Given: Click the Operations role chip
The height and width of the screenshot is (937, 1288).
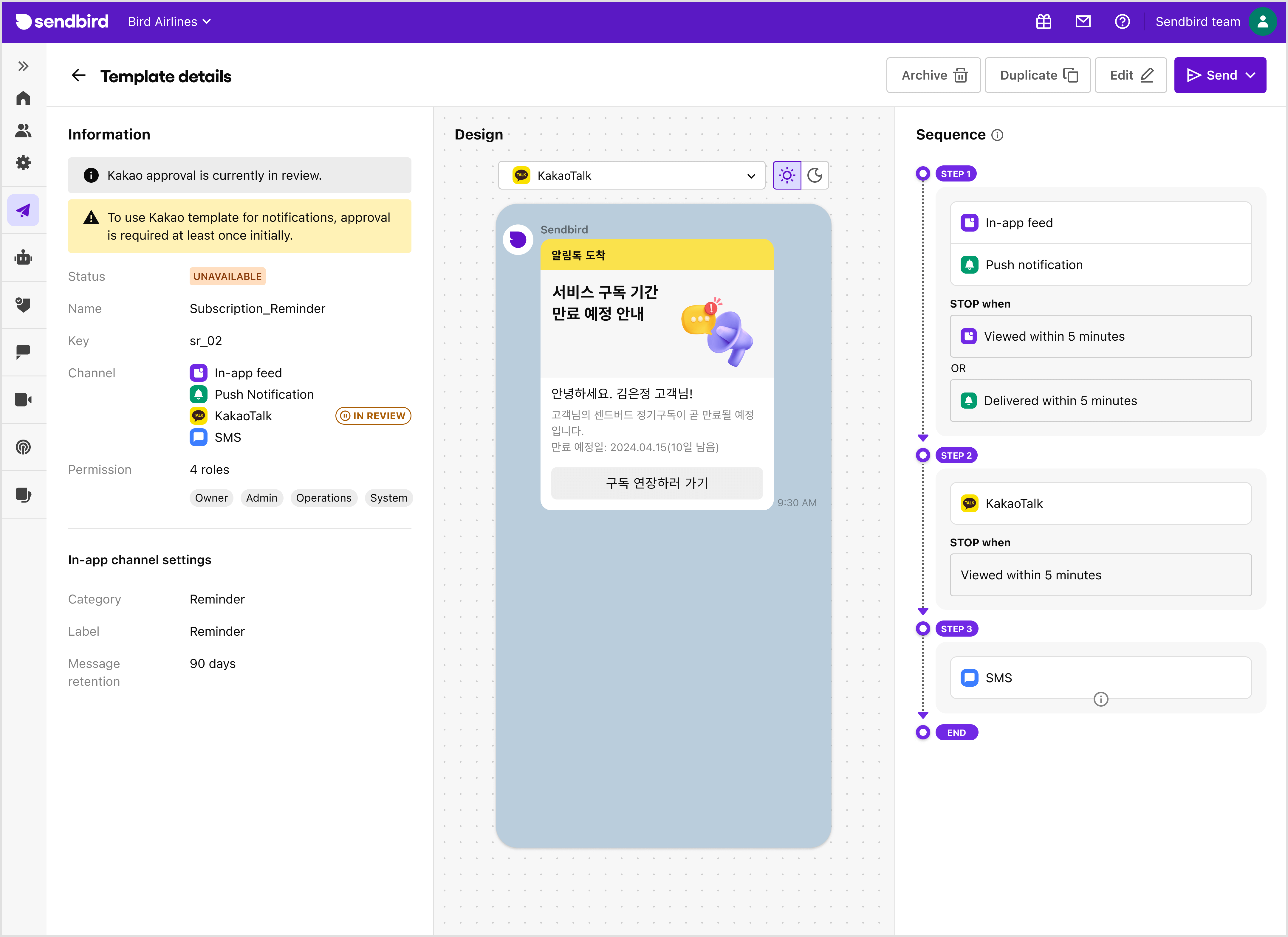Looking at the screenshot, I should coord(324,498).
